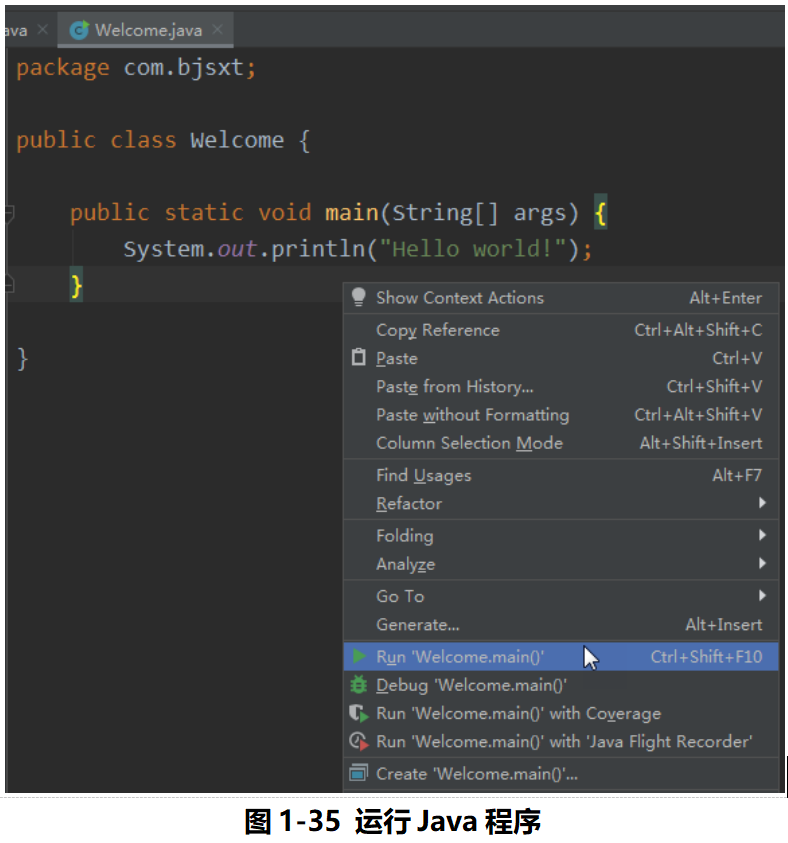Click the Alt+F7 shortcut label
The width and height of the screenshot is (788, 843).
pyautogui.click(x=737, y=475)
